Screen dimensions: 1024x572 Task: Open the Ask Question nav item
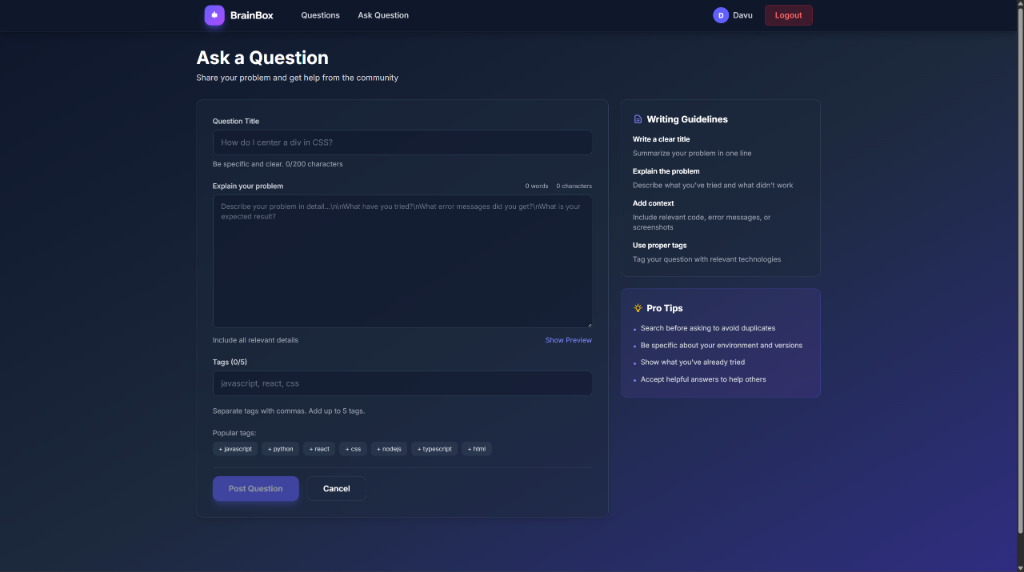[x=383, y=15]
